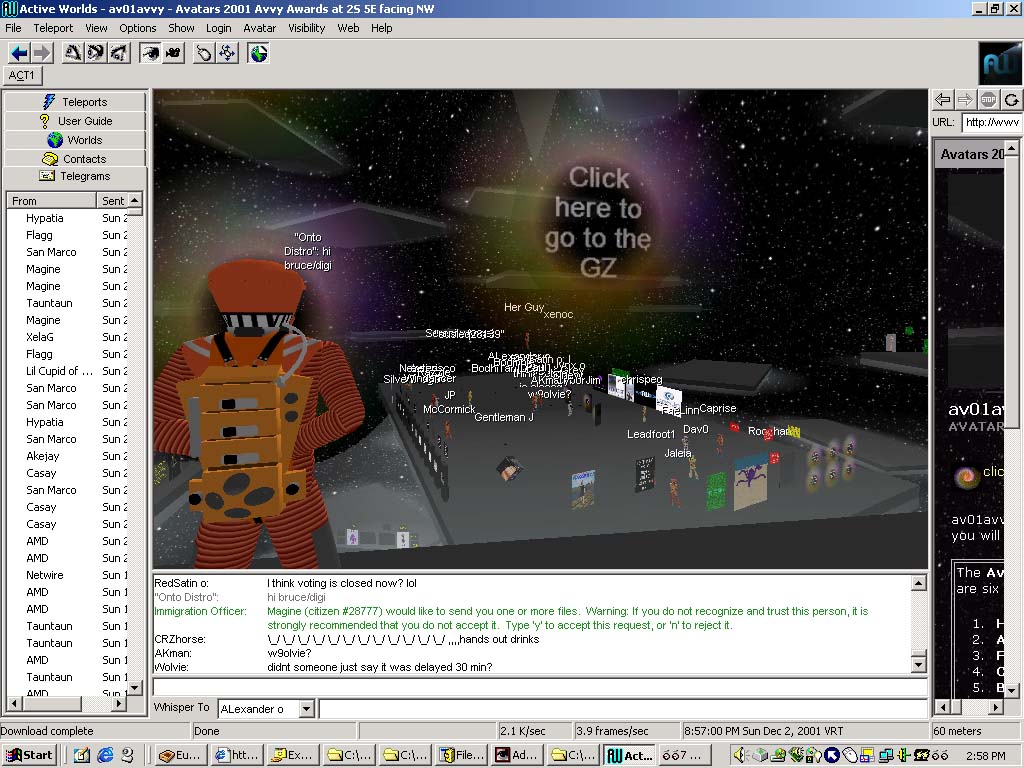Reload the web page with refresh icon
The height and width of the screenshot is (768, 1024).
click(1011, 99)
